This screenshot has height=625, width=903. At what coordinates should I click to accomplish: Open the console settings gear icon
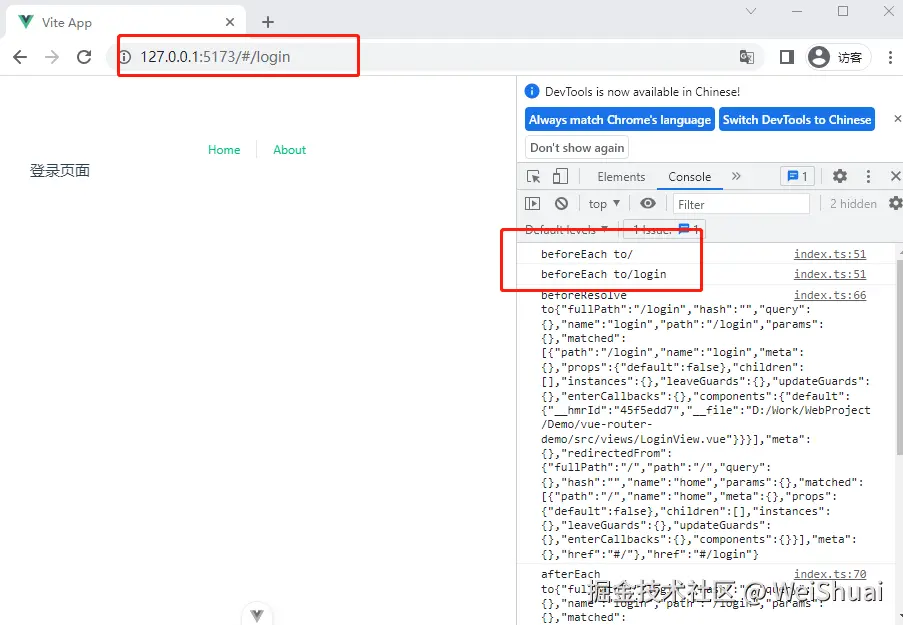click(896, 203)
